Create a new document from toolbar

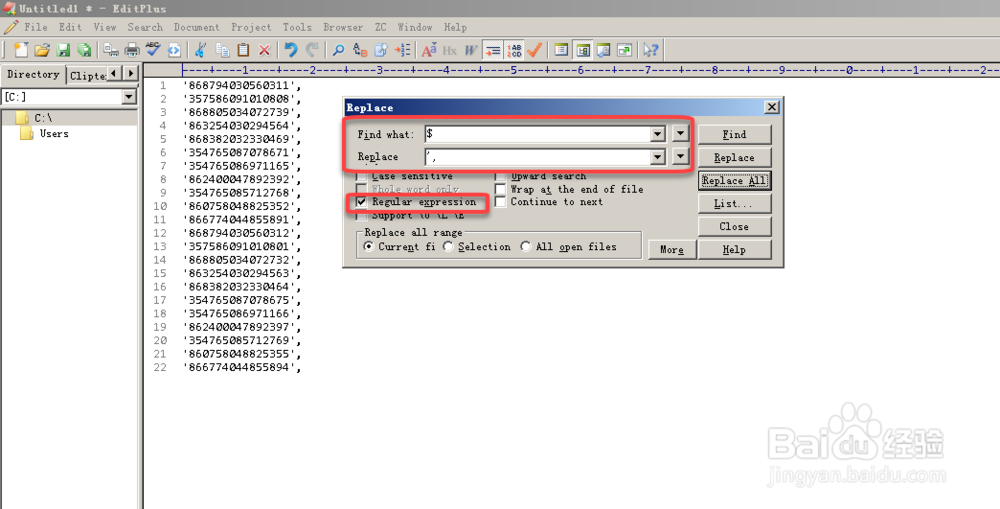point(20,50)
